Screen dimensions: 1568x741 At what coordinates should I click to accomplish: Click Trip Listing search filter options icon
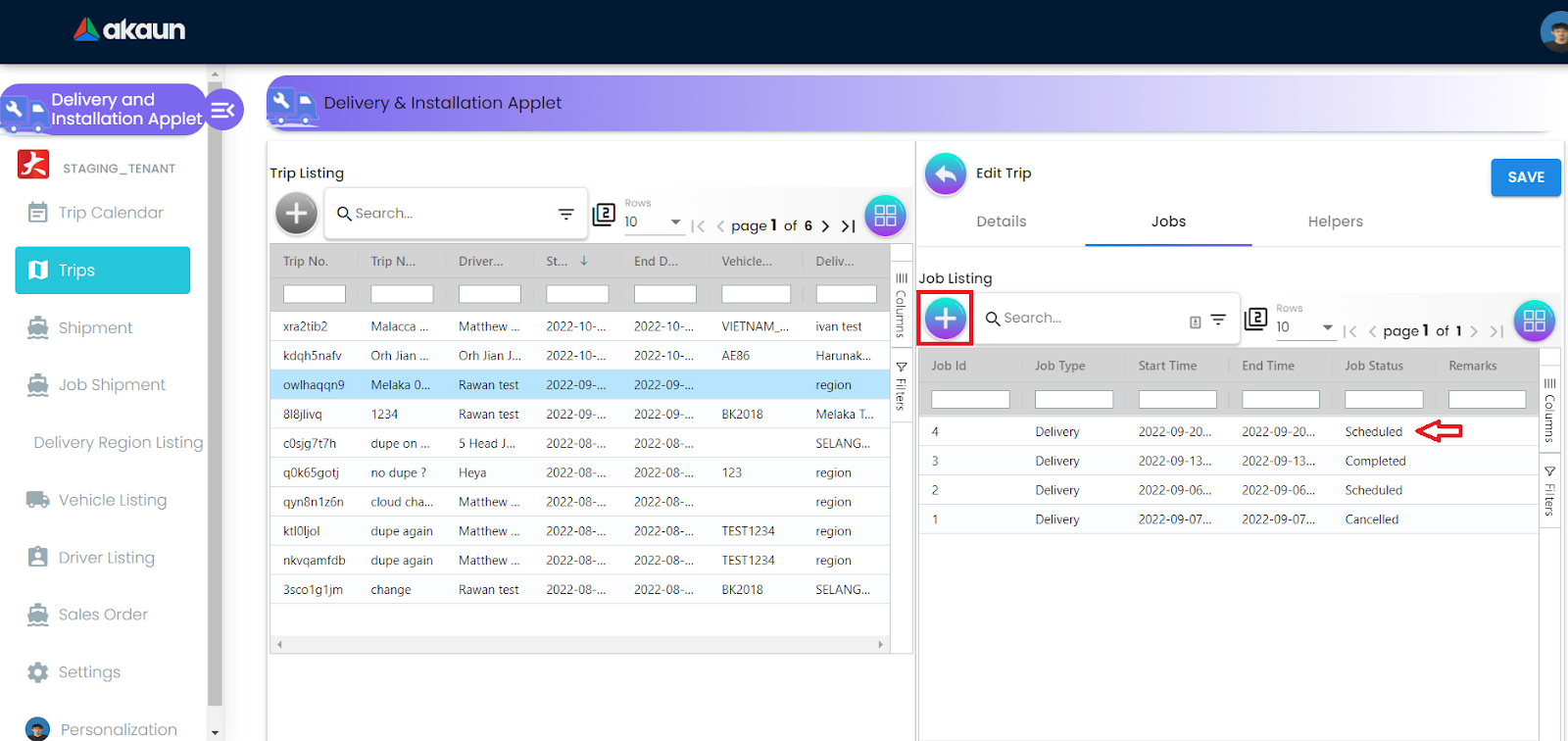565,214
